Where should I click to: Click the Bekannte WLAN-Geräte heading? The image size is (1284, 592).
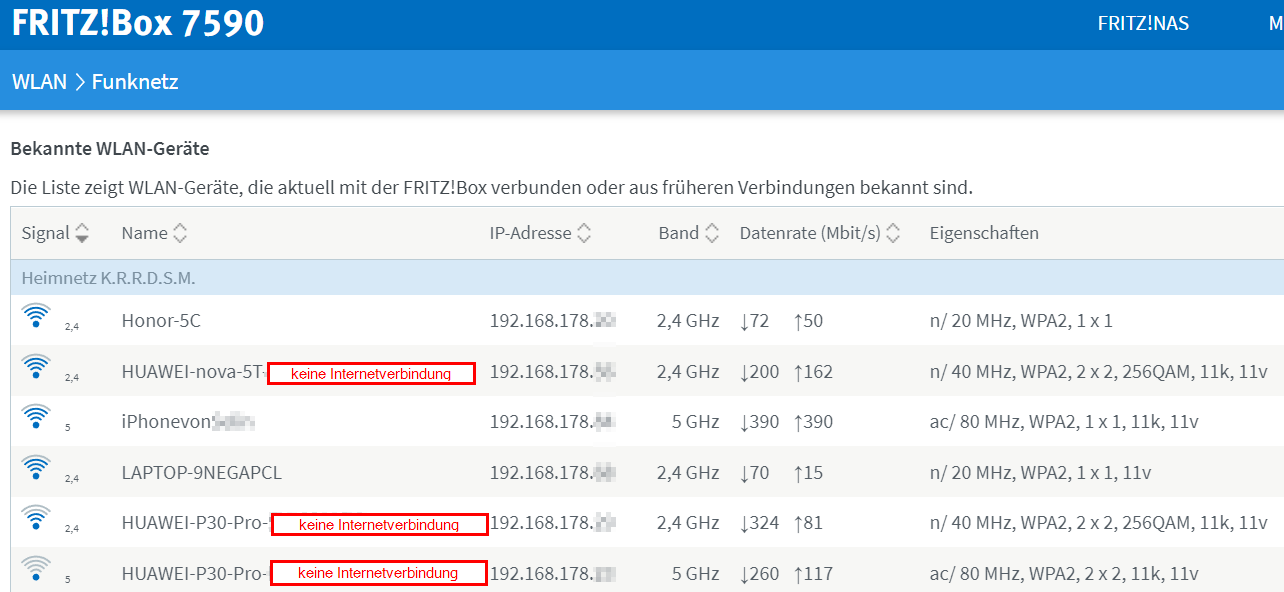(110, 149)
